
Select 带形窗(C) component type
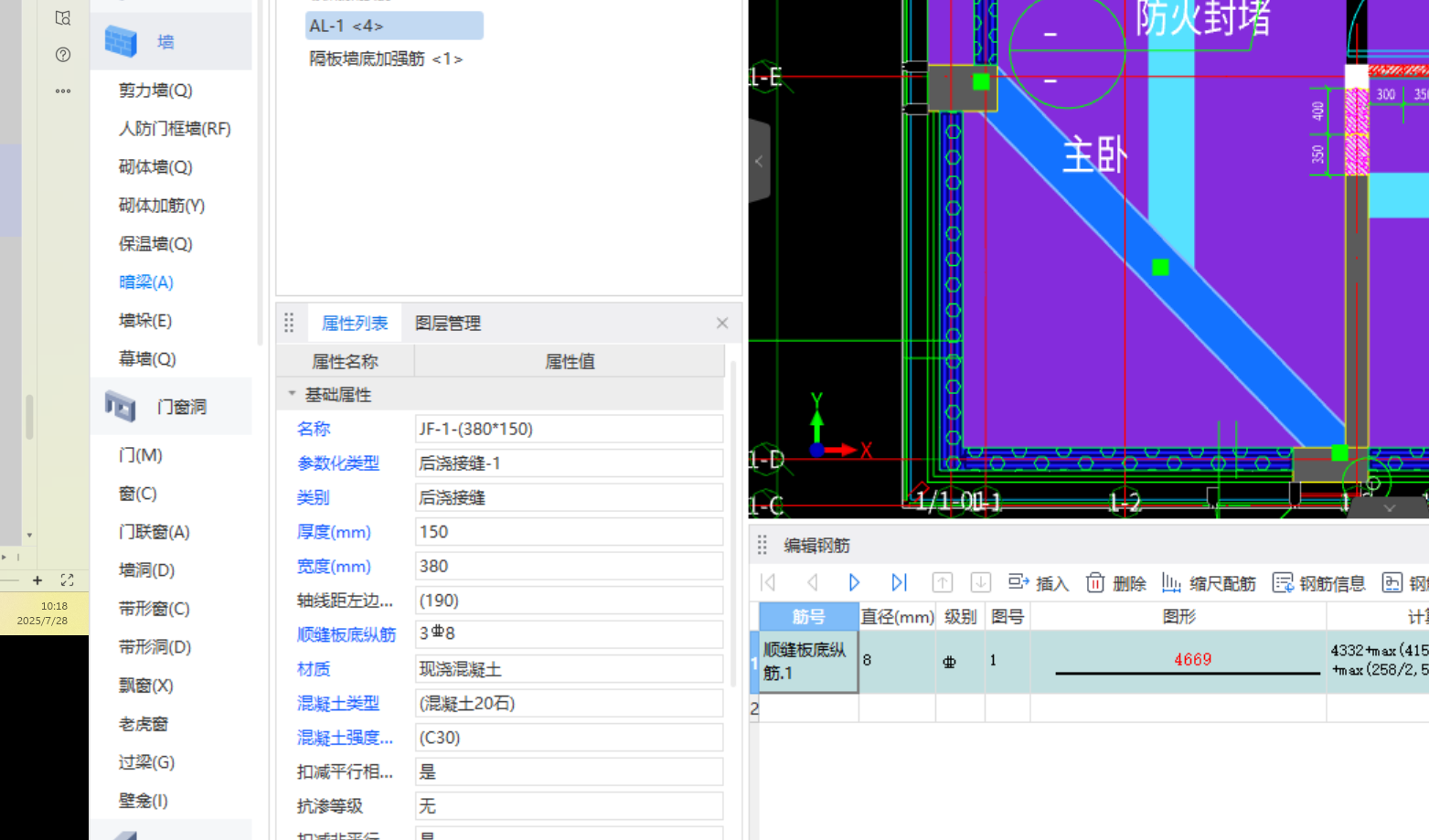coord(155,609)
